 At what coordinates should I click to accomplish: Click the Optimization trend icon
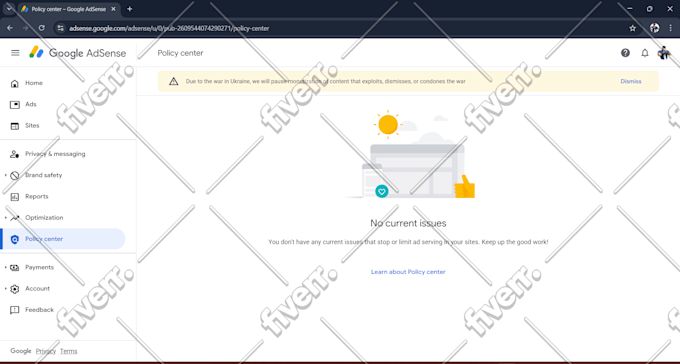pyautogui.click(x=15, y=218)
